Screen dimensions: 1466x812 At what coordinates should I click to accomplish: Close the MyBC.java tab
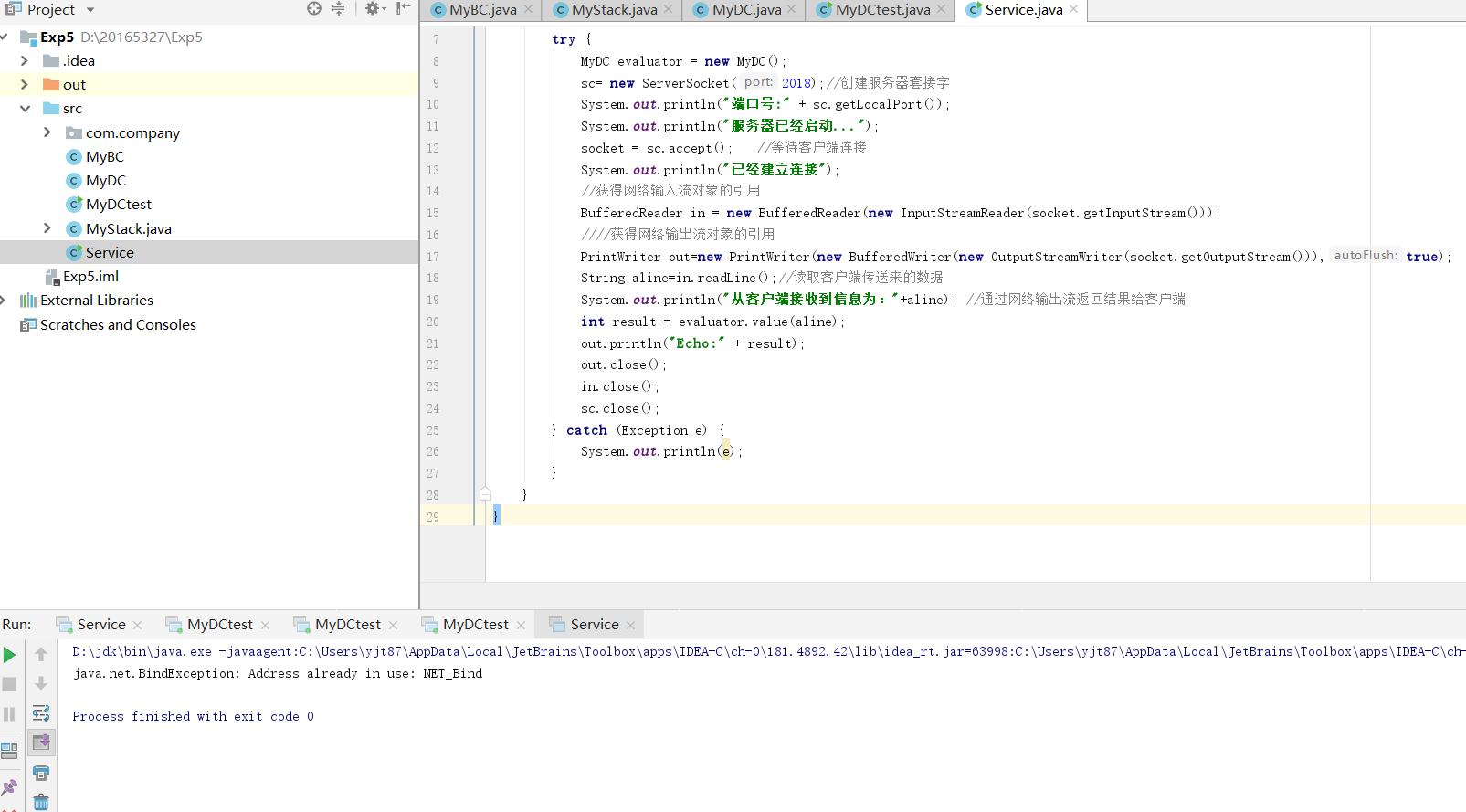point(528,9)
